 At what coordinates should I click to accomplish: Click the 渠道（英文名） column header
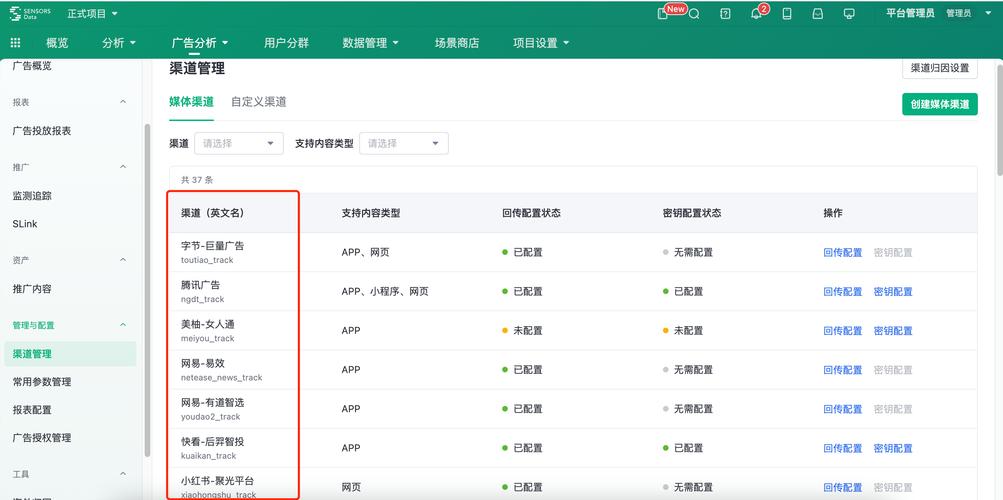(212, 213)
